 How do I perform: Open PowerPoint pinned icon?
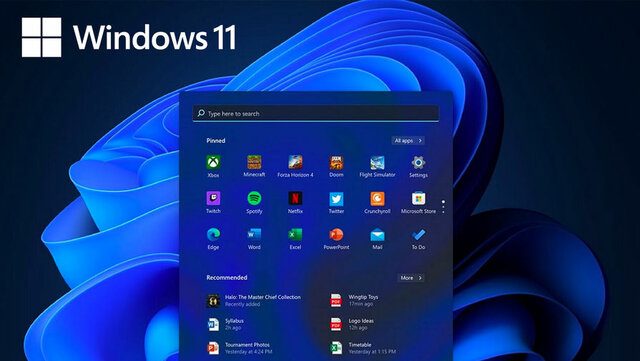pyautogui.click(x=336, y=234)
